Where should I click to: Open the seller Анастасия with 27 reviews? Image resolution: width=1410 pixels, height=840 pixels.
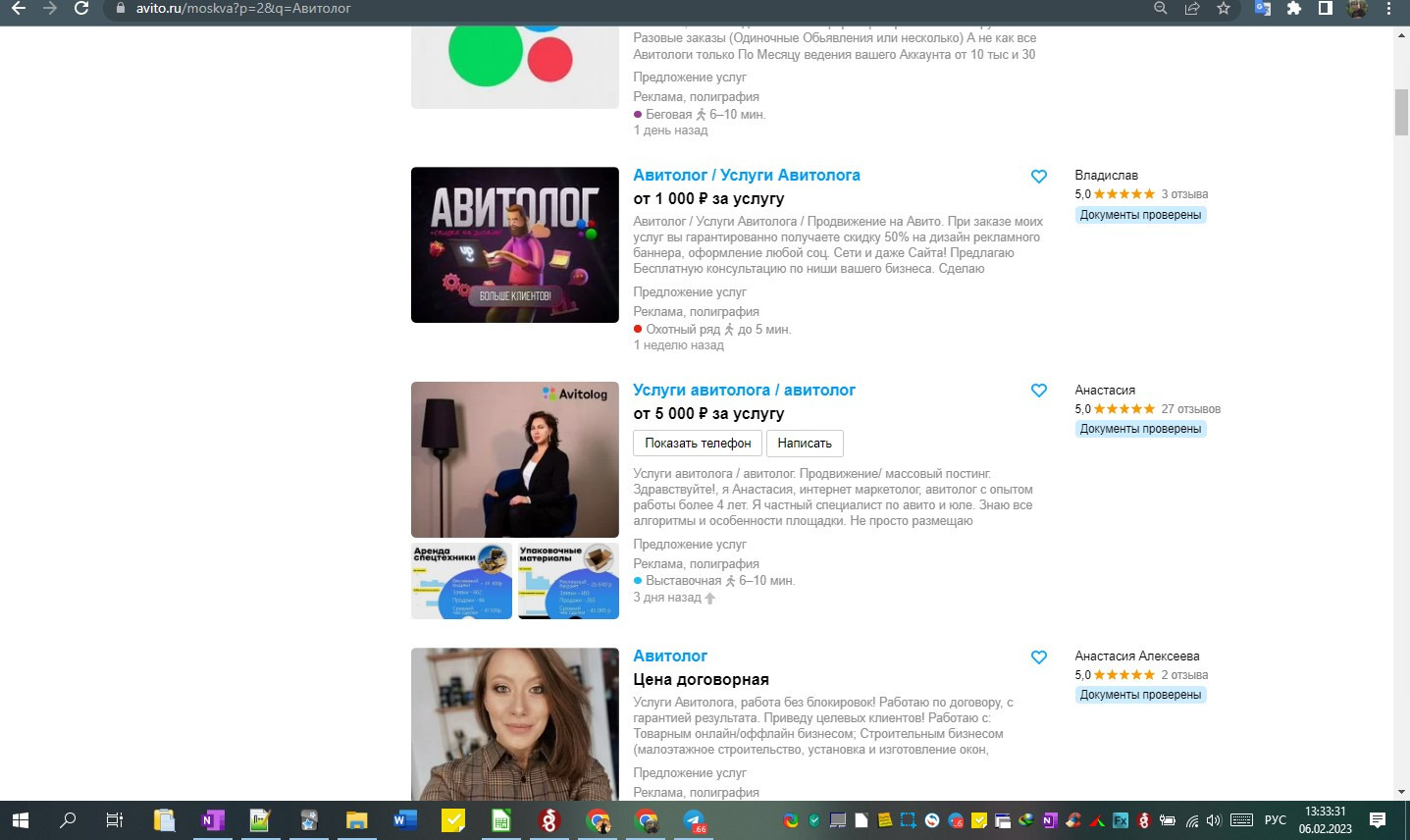[1105, 391]
